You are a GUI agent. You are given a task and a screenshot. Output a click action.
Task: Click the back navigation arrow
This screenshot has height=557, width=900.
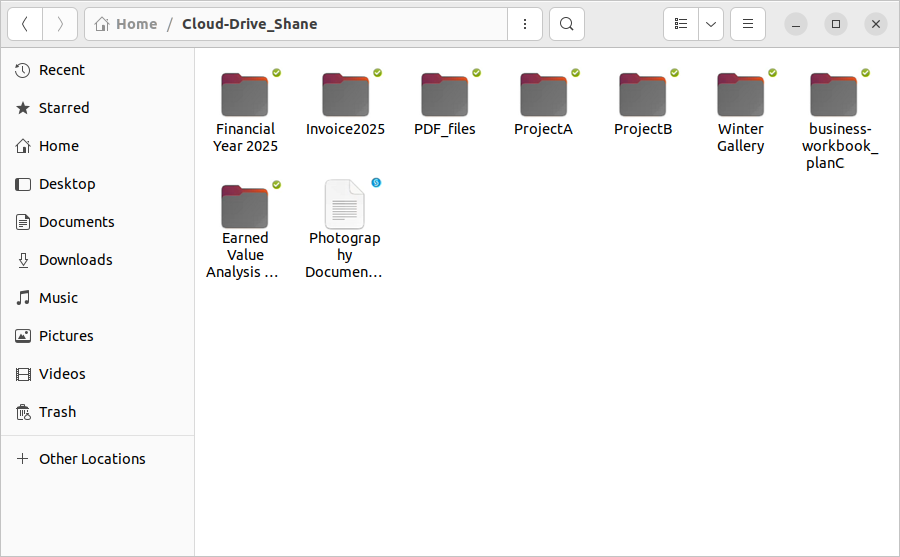click(x=25, y=24)
